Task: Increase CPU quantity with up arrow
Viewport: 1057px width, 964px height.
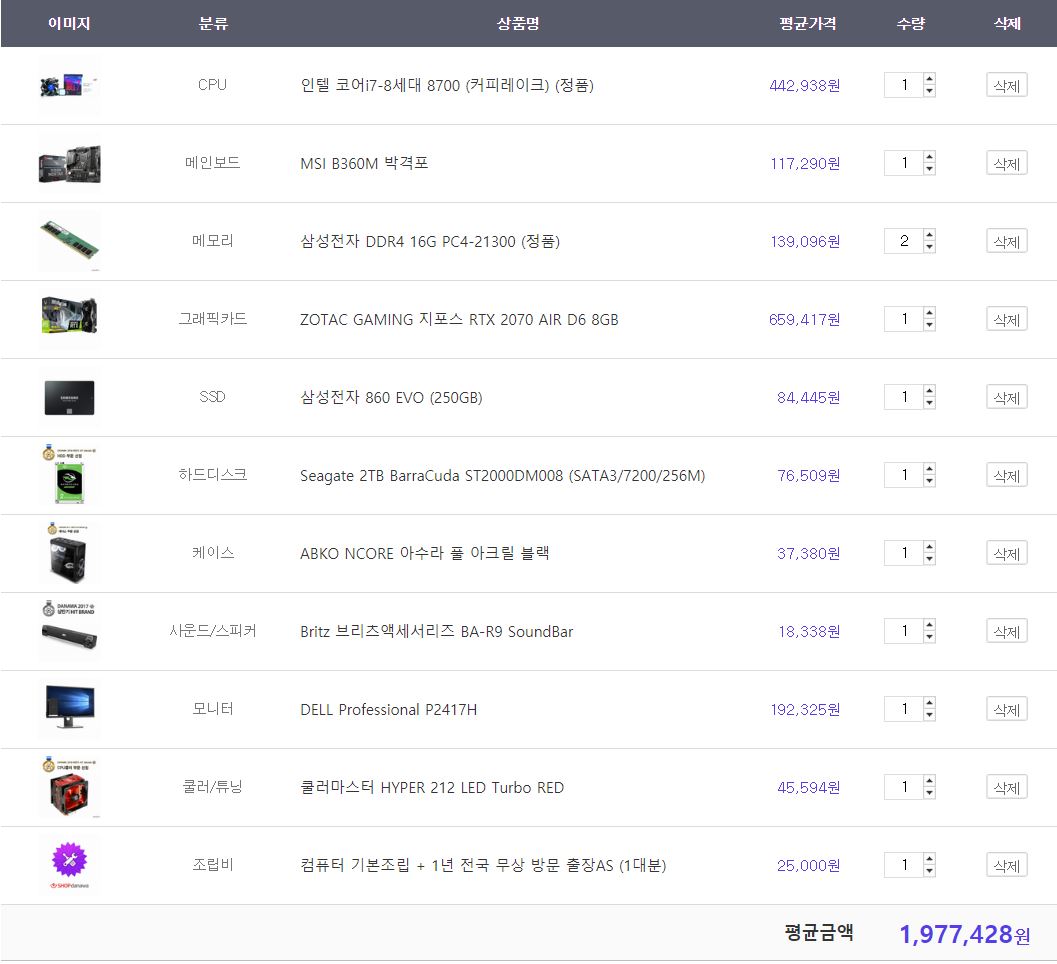Action: pos(930,79)
